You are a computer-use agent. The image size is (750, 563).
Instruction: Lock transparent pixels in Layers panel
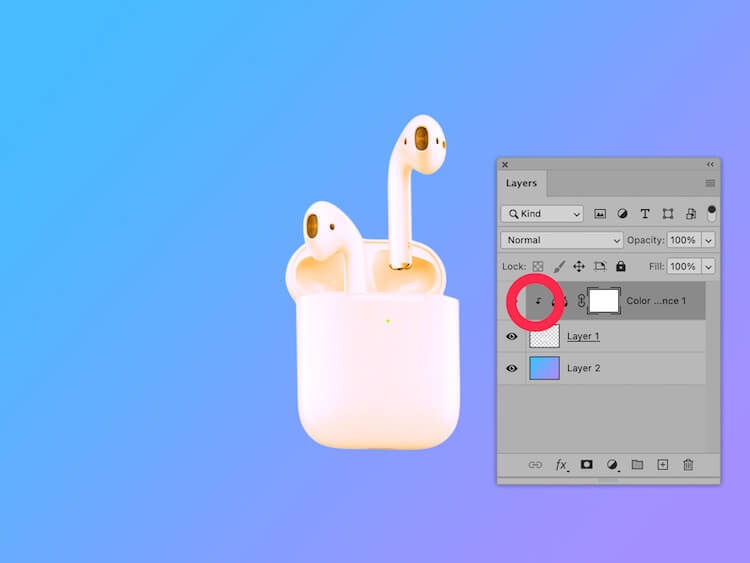pos(538,267)
